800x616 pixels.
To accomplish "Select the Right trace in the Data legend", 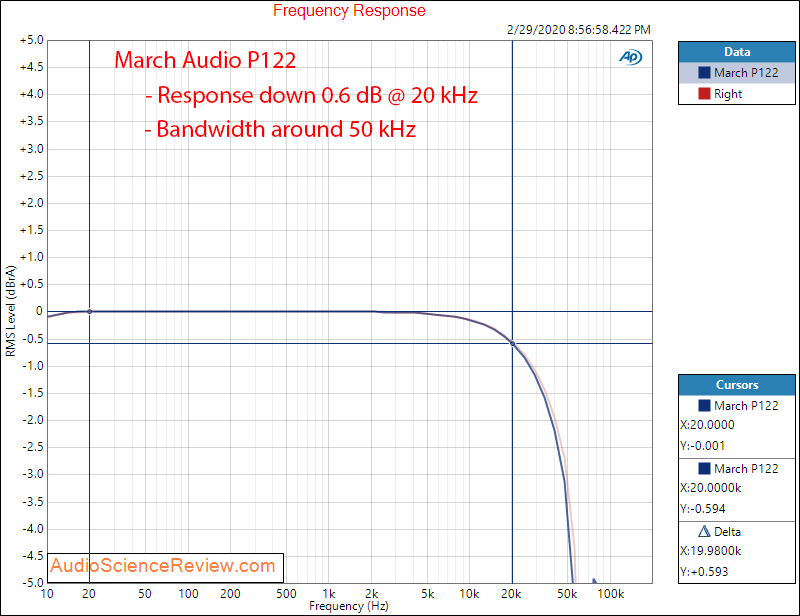I will click(x=737, y=94).
